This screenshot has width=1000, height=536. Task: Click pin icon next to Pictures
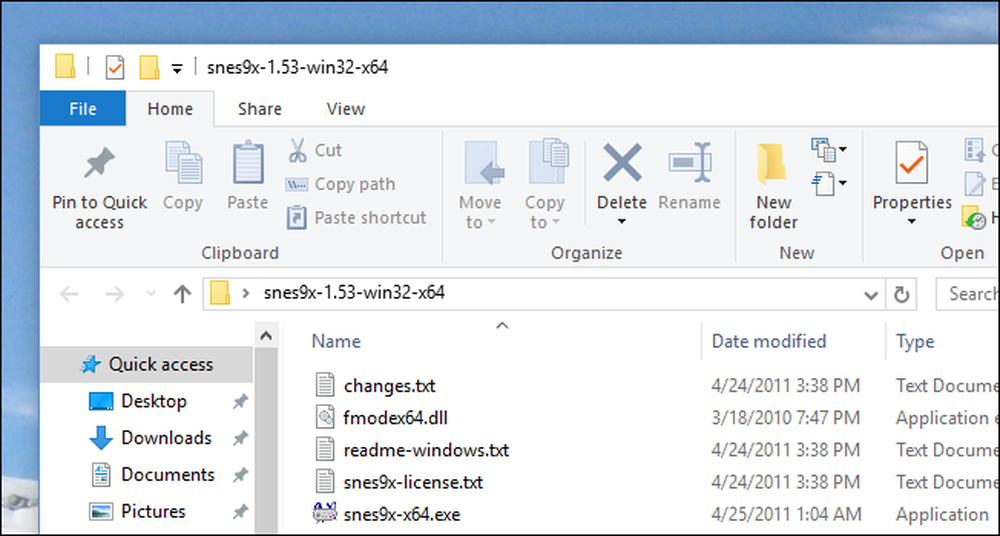tap(240, 512)
